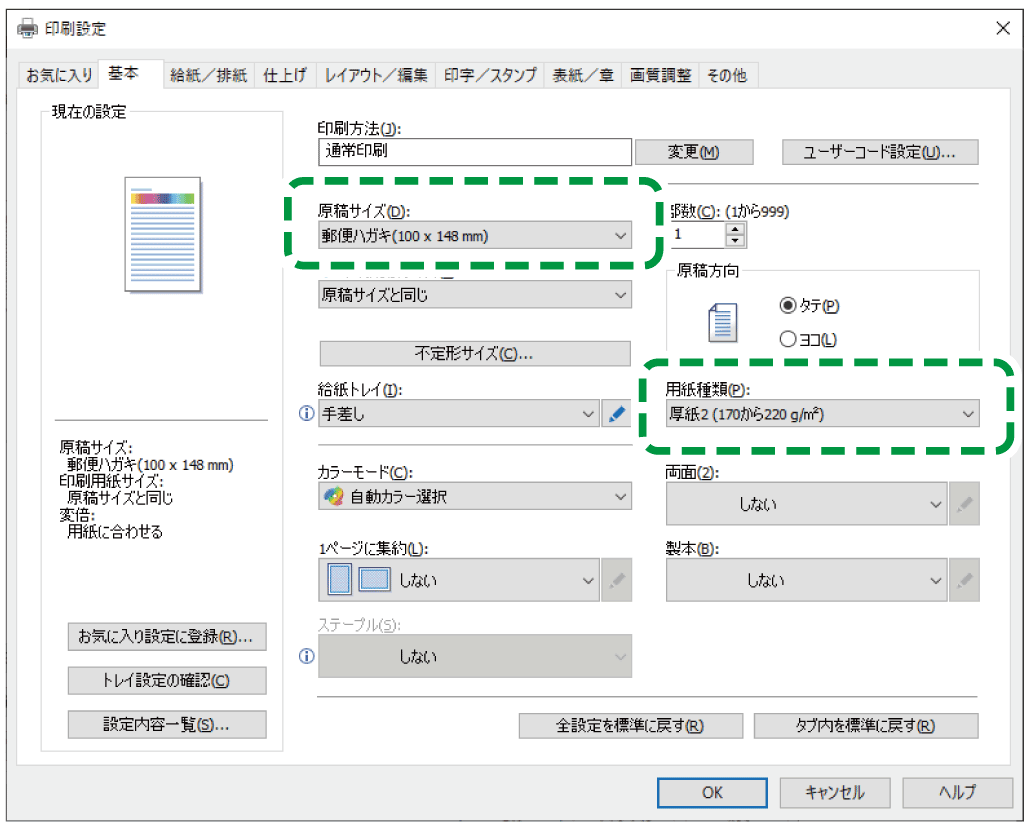Open the 画質調整 tab

click(x=660, y=75)
